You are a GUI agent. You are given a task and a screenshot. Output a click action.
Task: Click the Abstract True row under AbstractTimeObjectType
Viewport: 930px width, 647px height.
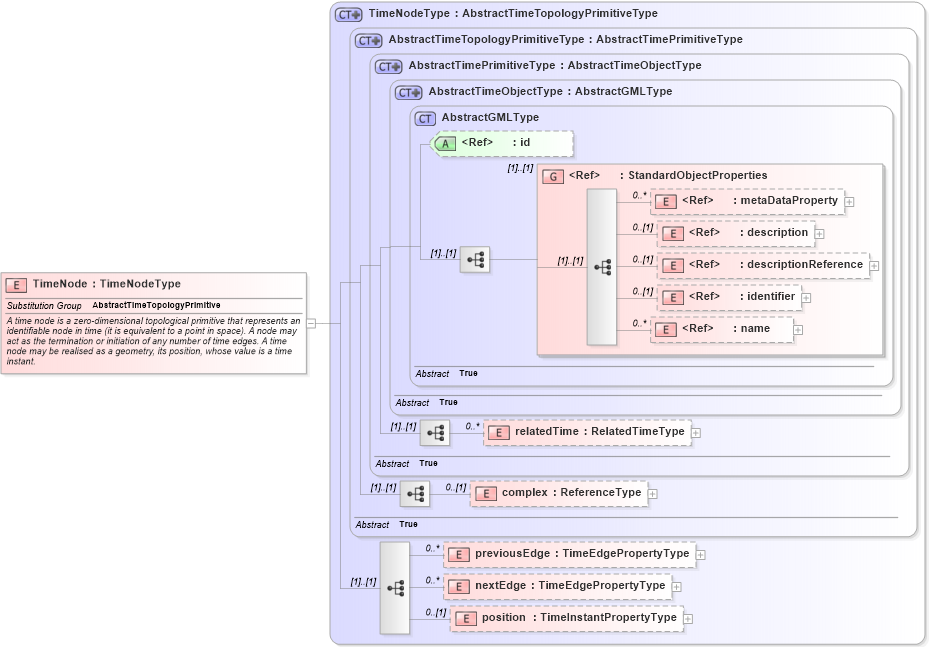[426, 403]
